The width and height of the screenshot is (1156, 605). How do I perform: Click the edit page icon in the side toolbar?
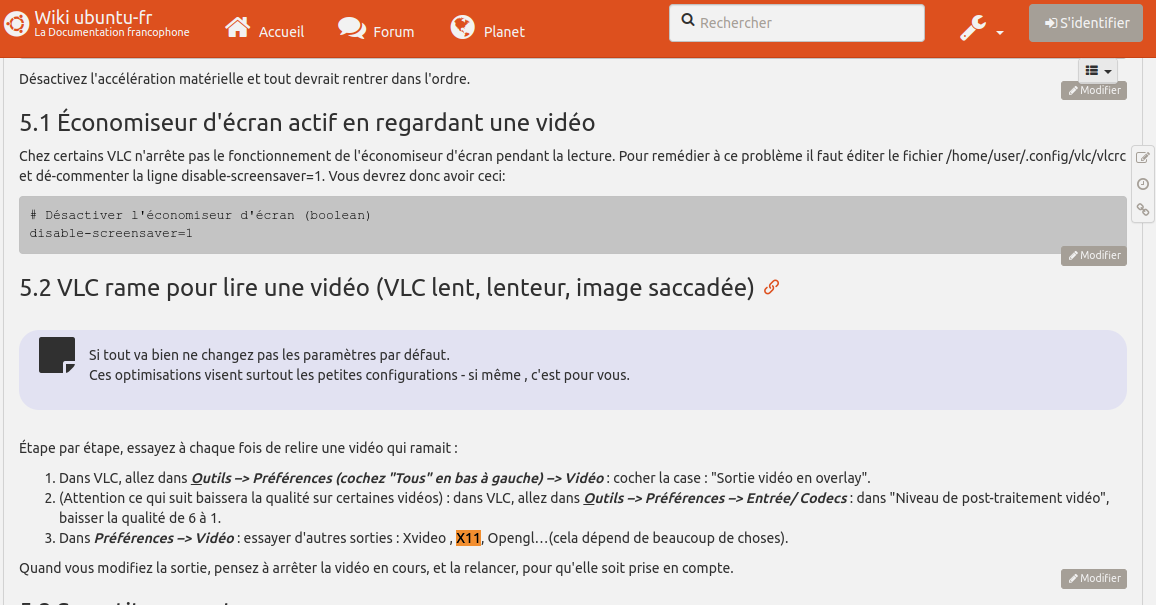pos(1143,157)
